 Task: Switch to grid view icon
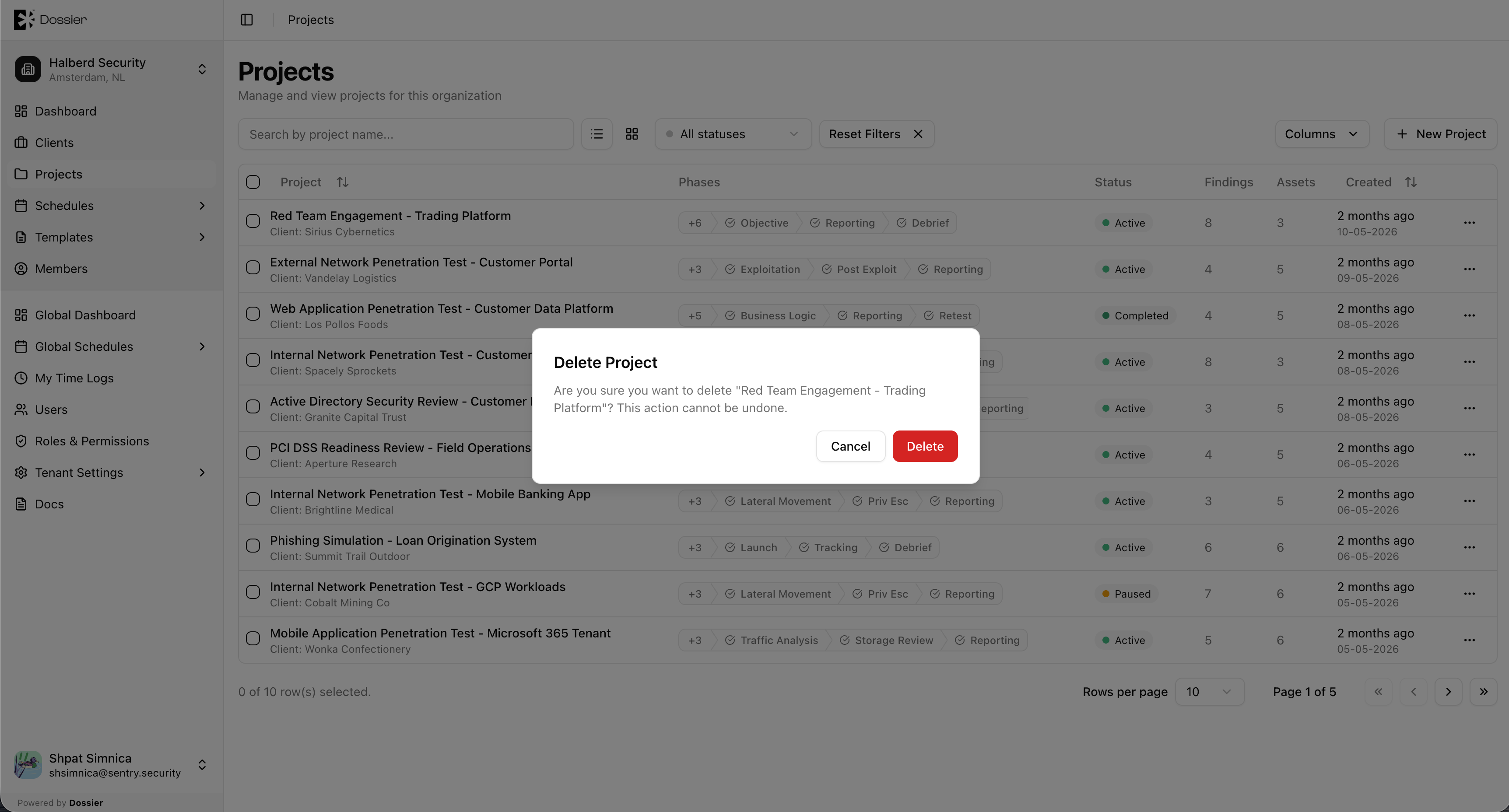(632, 134)
